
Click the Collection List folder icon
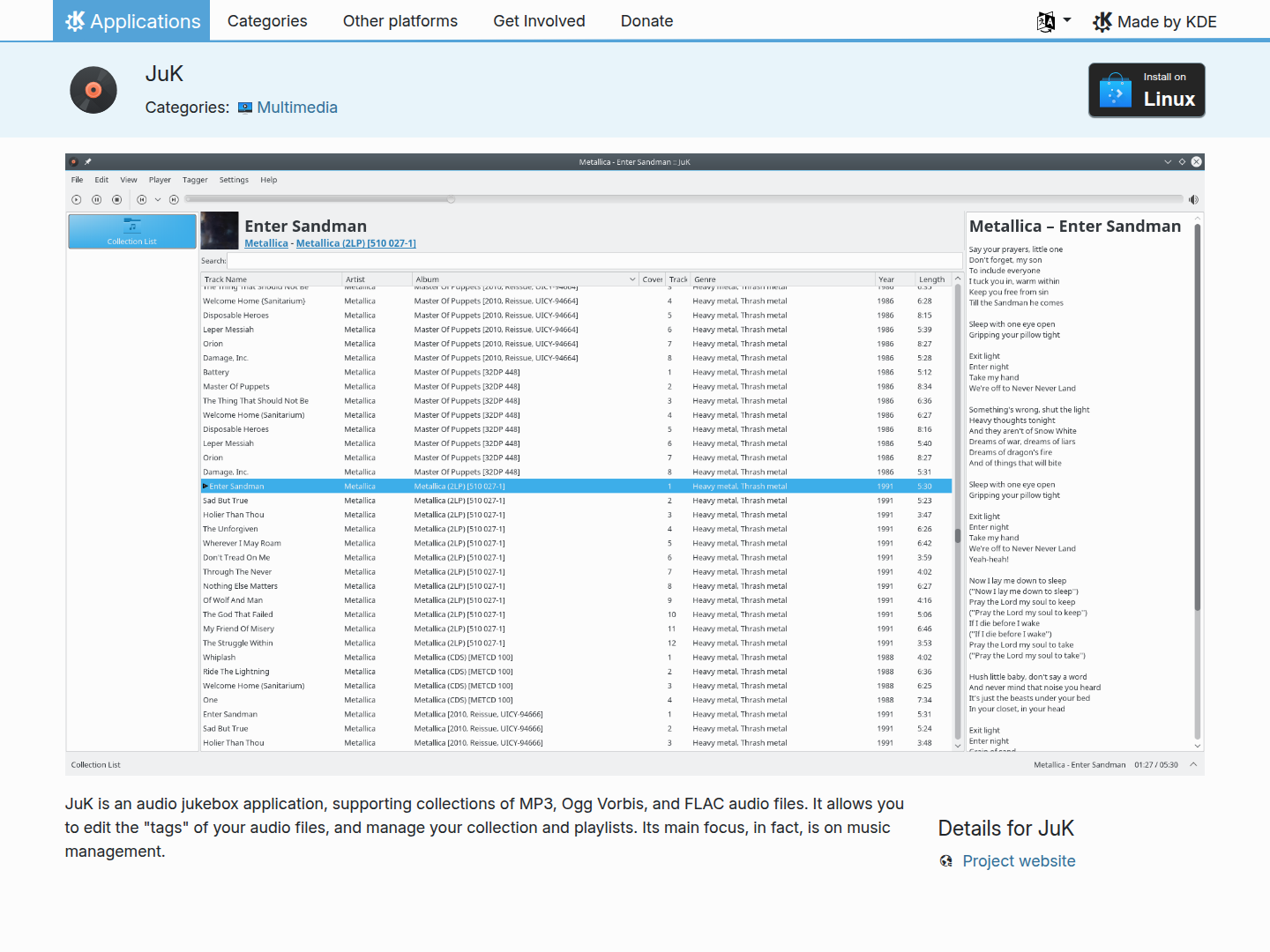132,226
